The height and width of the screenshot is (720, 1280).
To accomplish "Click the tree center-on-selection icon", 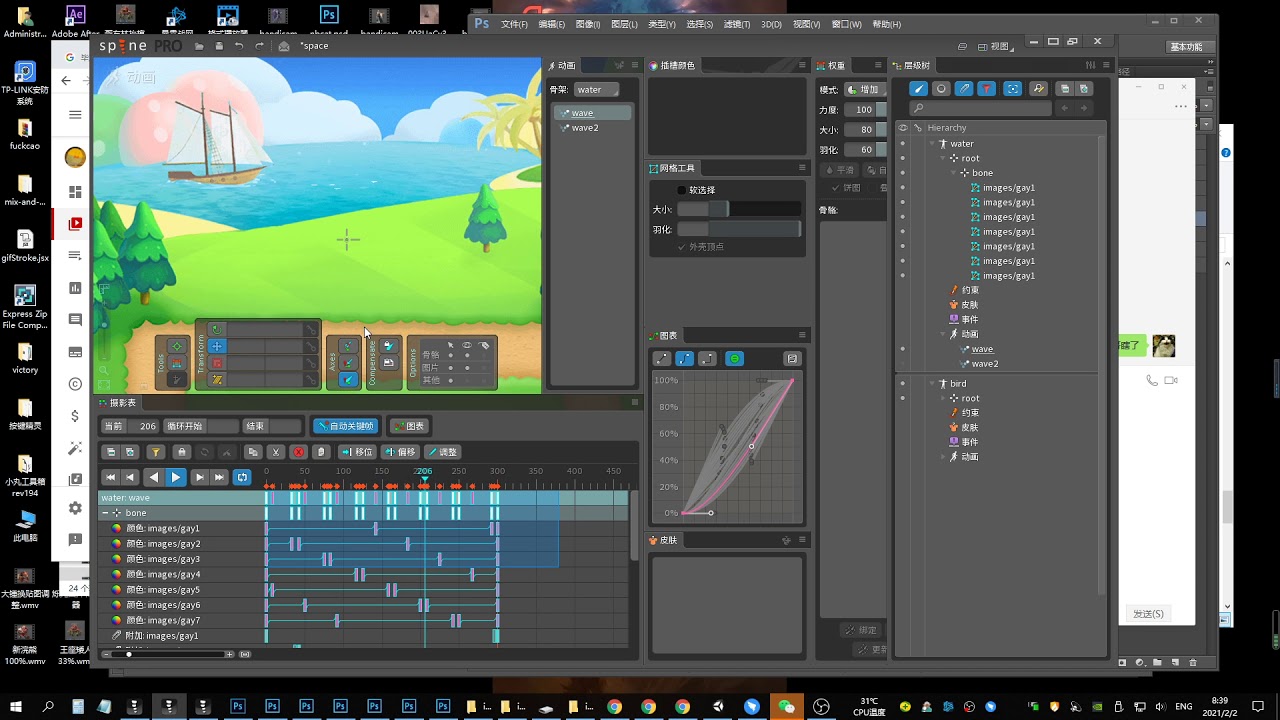I will coord(1013,88).
